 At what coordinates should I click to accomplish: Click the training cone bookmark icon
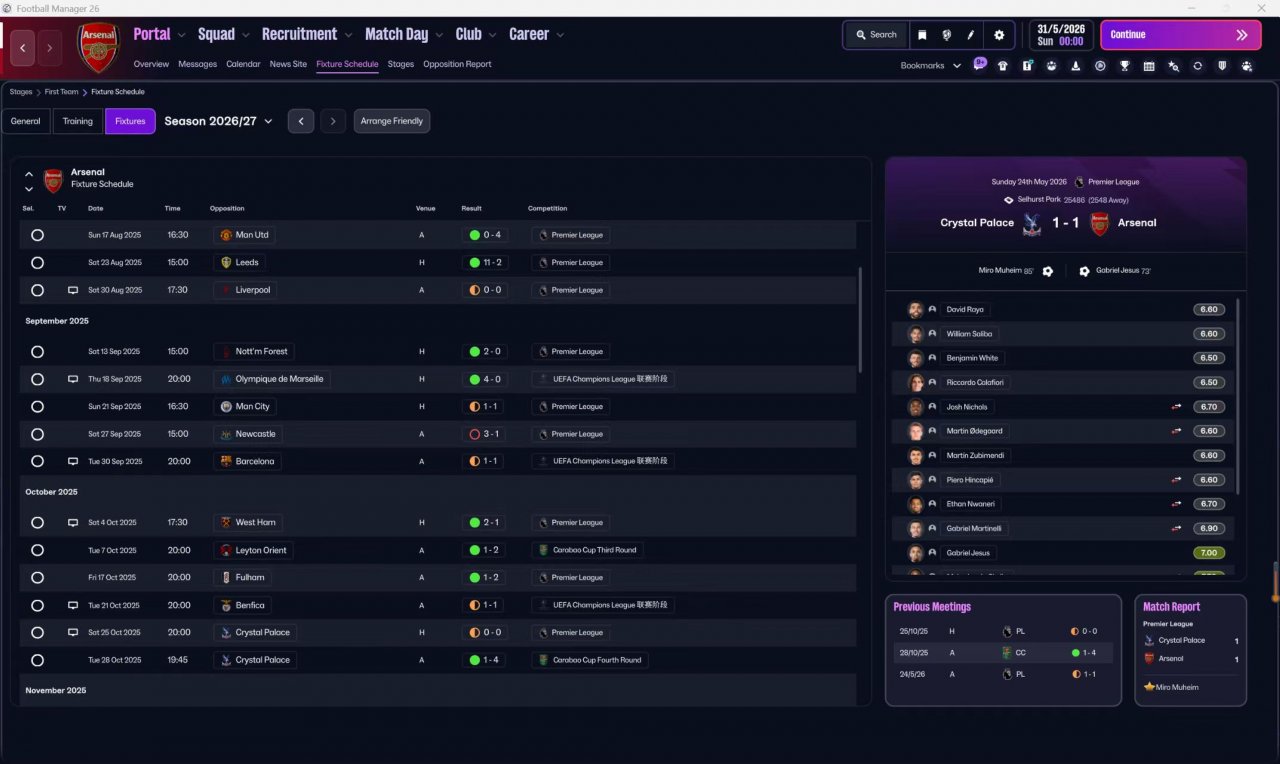tap(1076, 66)
